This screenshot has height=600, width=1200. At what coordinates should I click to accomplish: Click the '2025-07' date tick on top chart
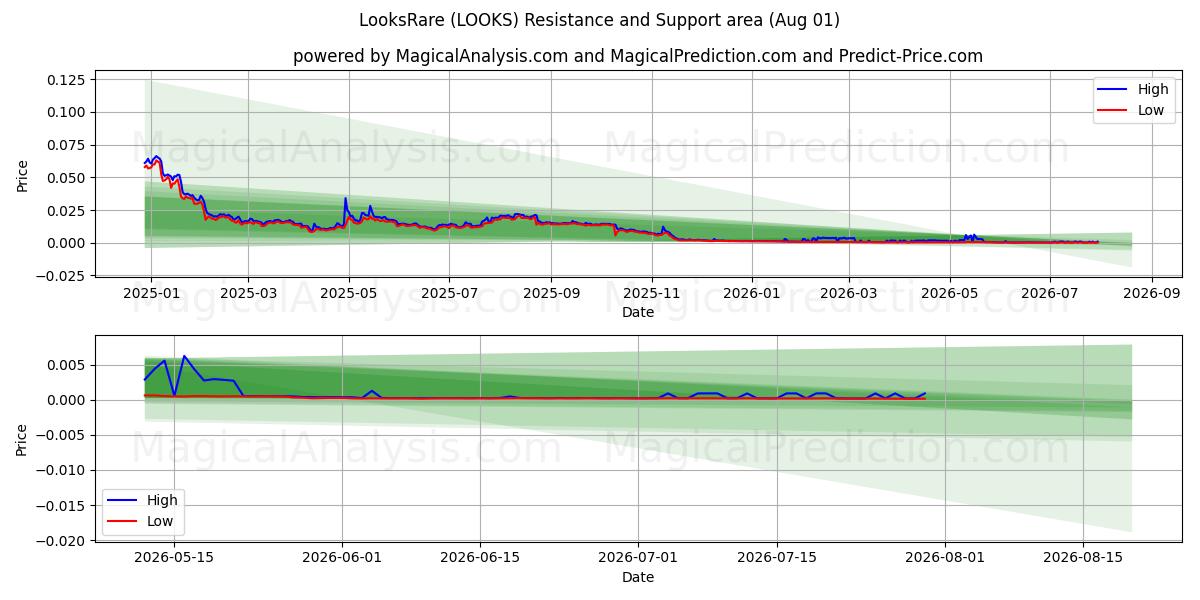pyautogui.click(x=449, y=293)
